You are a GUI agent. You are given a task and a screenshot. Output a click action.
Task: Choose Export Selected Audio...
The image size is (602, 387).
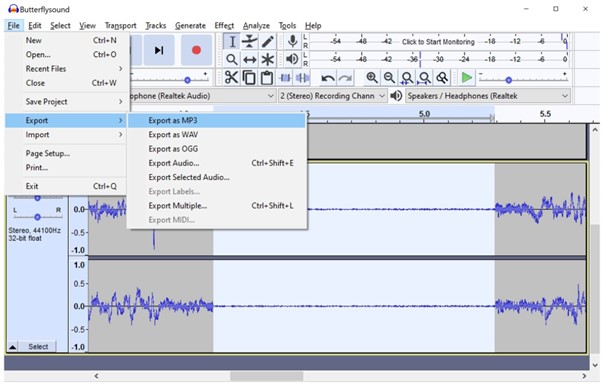(x=217, y=177)
